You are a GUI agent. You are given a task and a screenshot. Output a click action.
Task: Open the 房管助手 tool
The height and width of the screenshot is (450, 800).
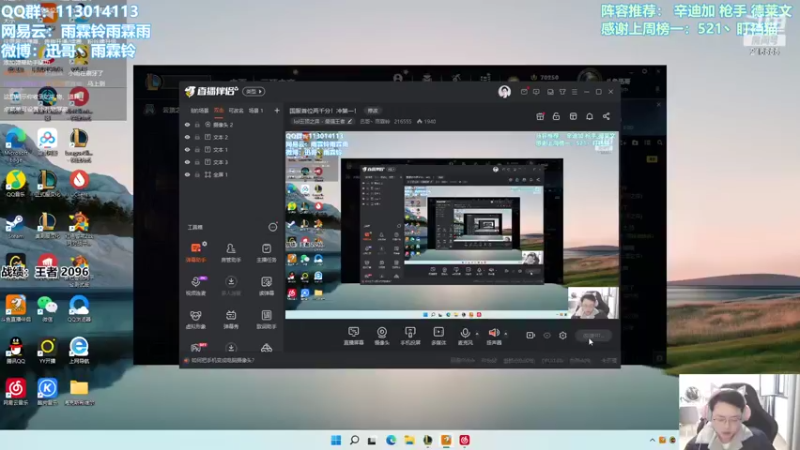click(231, 252)
